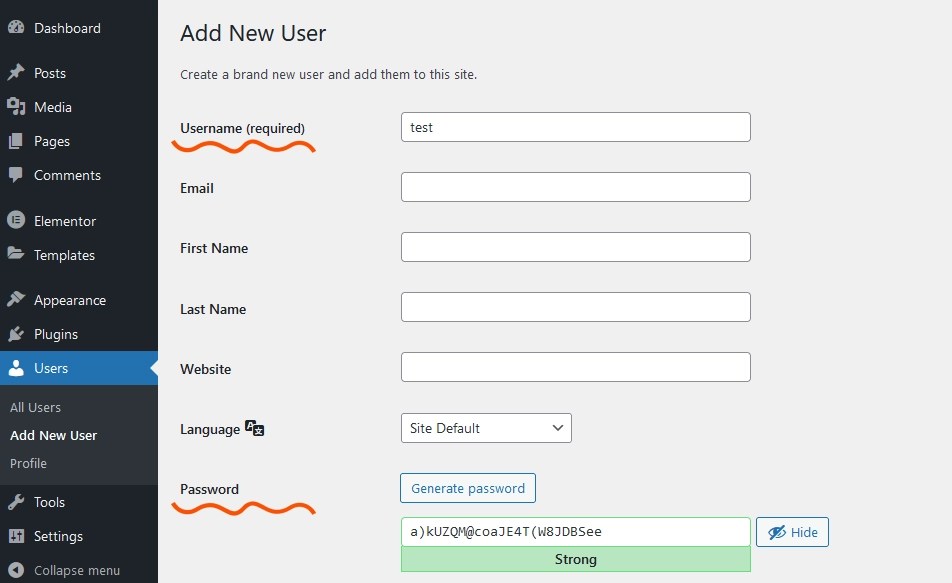Go to All Users
952x583 pixels.
click(35, 407)
